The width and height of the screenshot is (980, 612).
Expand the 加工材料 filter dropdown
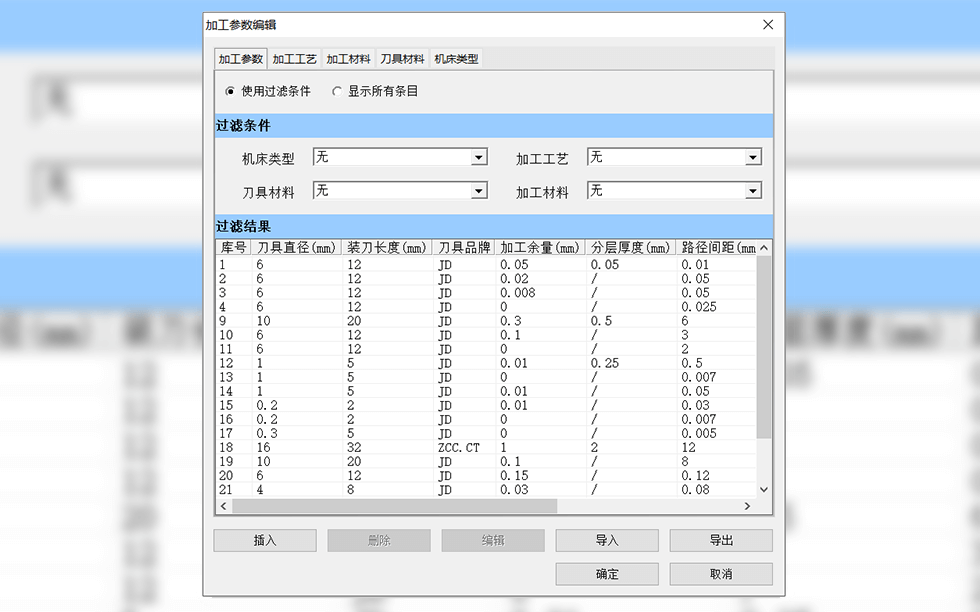(753, 191)
